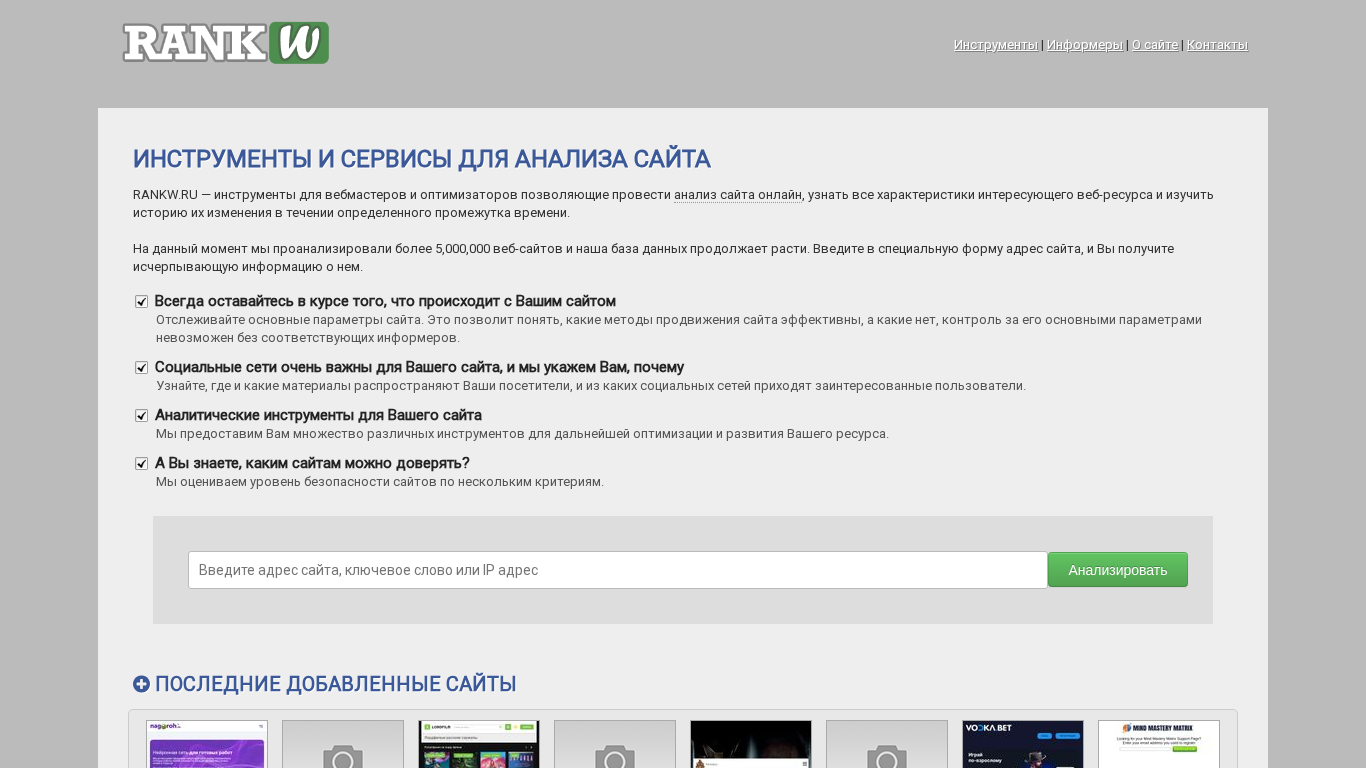Toggle checkbox beside 'Социальные сети очень важны'

point(142,368)
